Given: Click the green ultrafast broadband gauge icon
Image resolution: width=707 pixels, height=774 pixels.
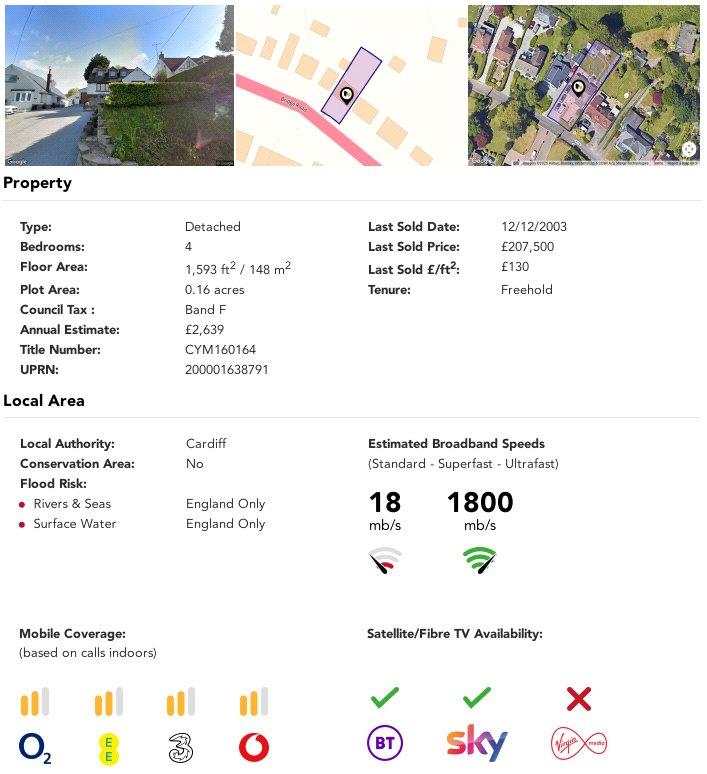Looking at the screenshot, I should coord(479,560).
